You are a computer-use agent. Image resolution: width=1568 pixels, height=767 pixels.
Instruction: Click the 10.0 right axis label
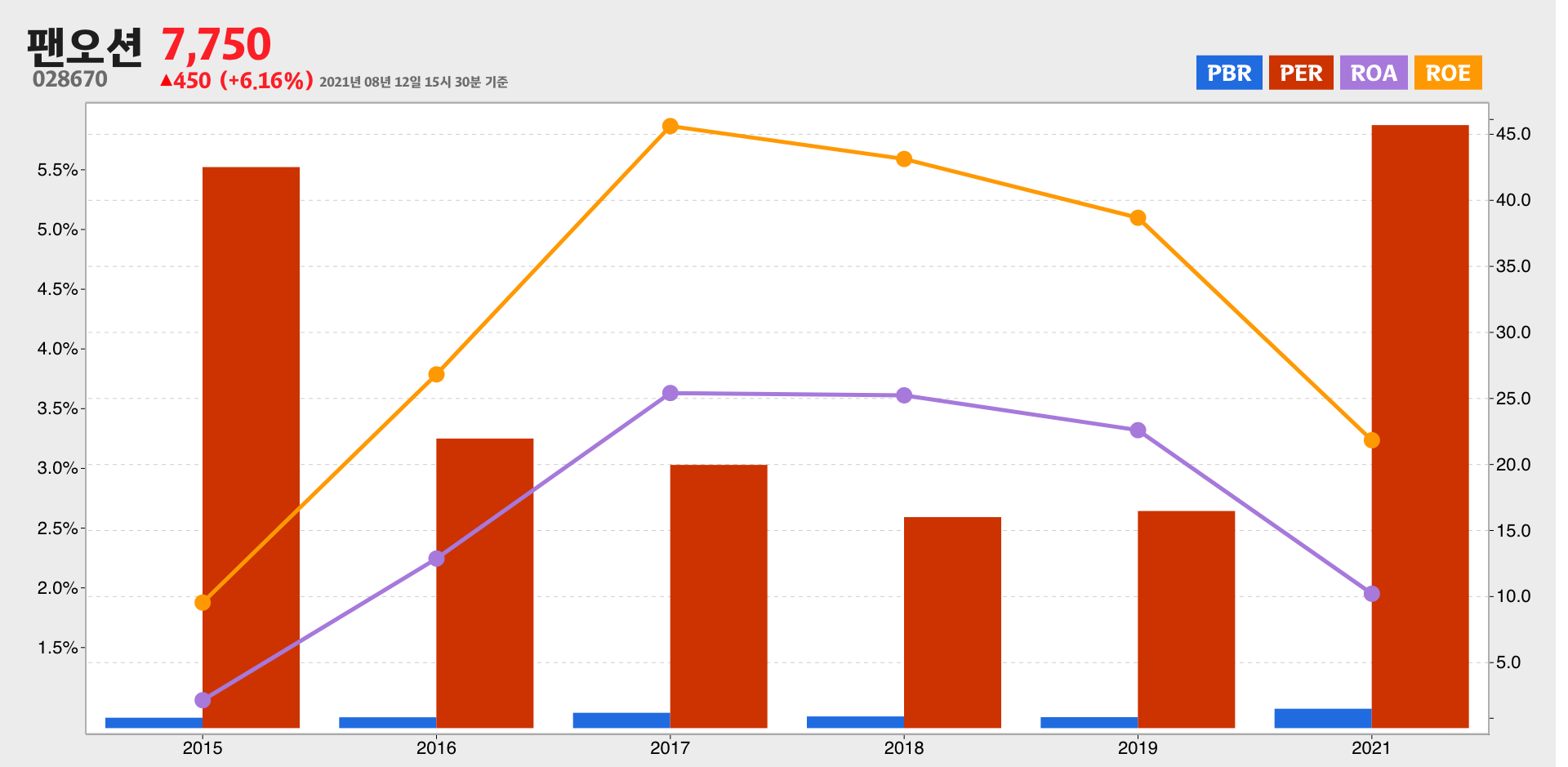1513,596
